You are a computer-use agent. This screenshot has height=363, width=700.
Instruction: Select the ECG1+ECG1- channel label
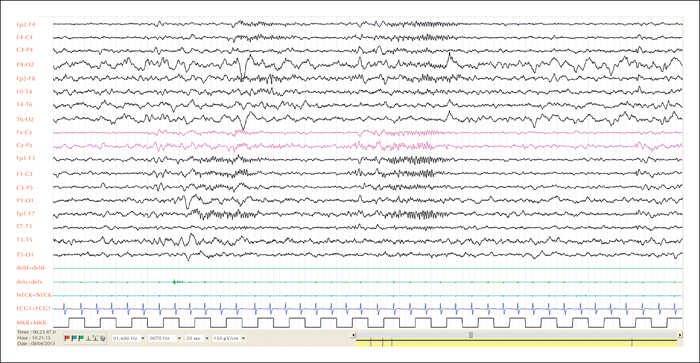(x=34, y=309)
